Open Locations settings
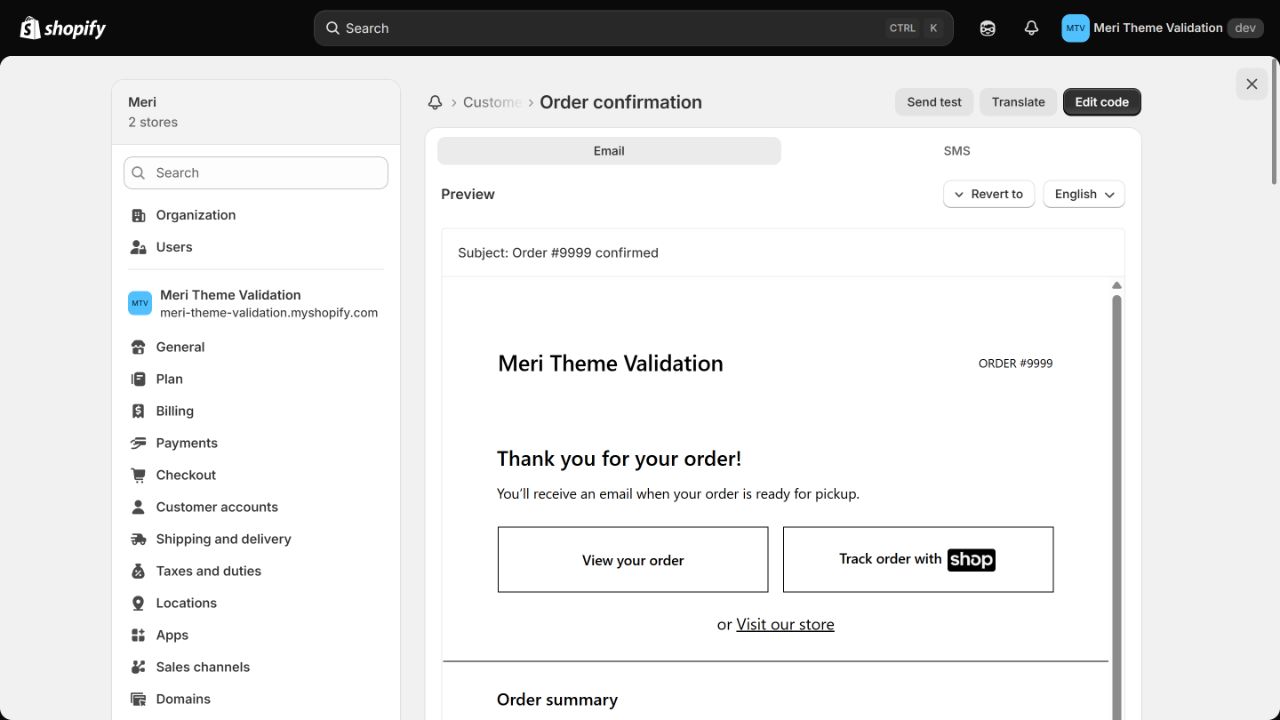The image size is (1280, 720). tap(256, 603)
